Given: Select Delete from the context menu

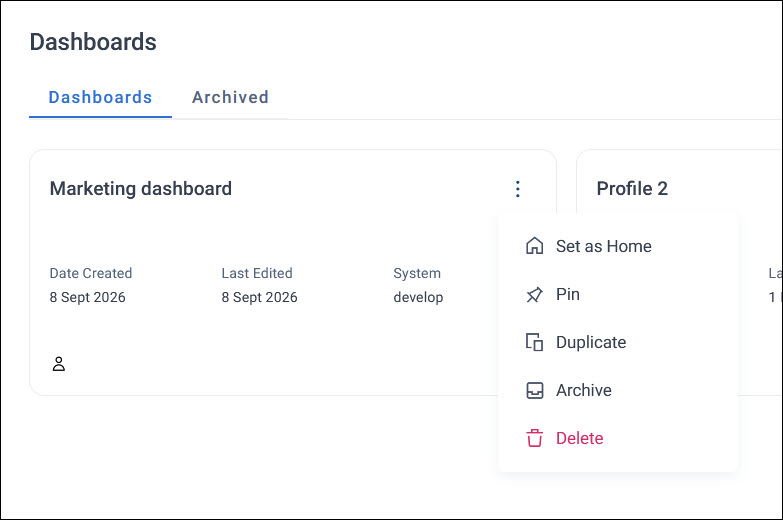Looking at the screenshot, I should 618,438.
